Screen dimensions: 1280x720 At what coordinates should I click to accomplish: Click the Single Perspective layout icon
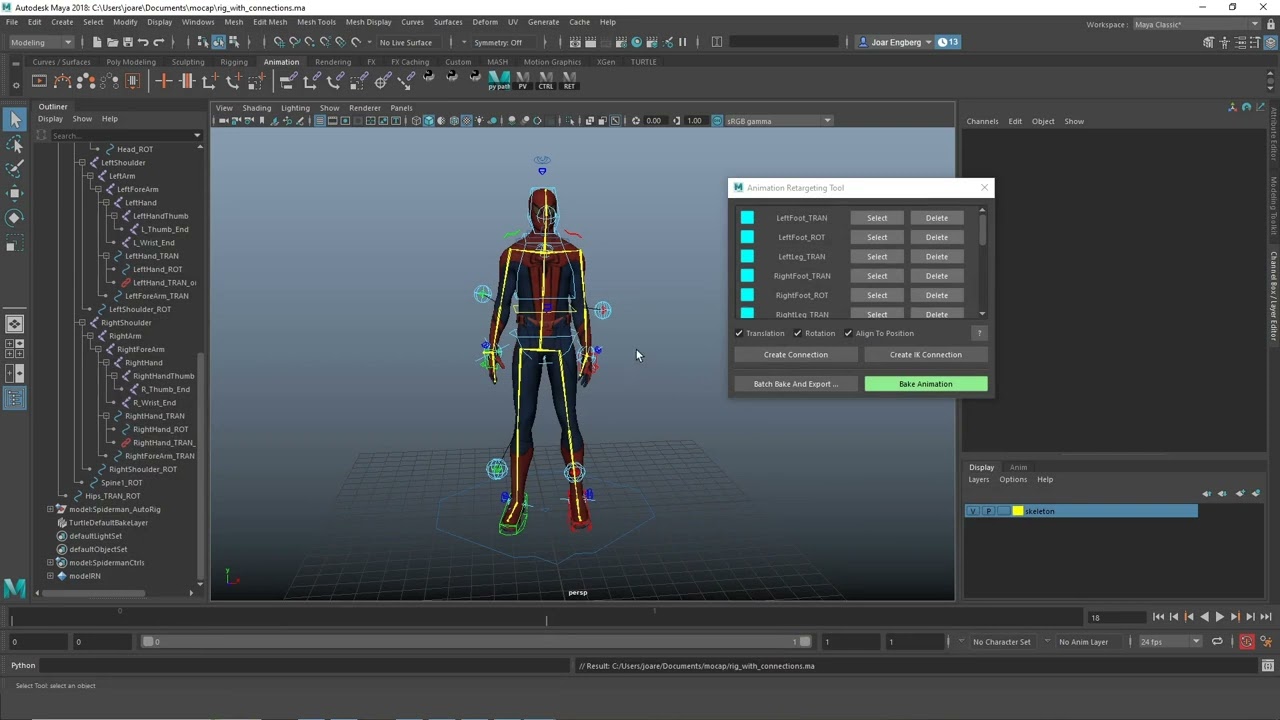click(x=15, y=324)
